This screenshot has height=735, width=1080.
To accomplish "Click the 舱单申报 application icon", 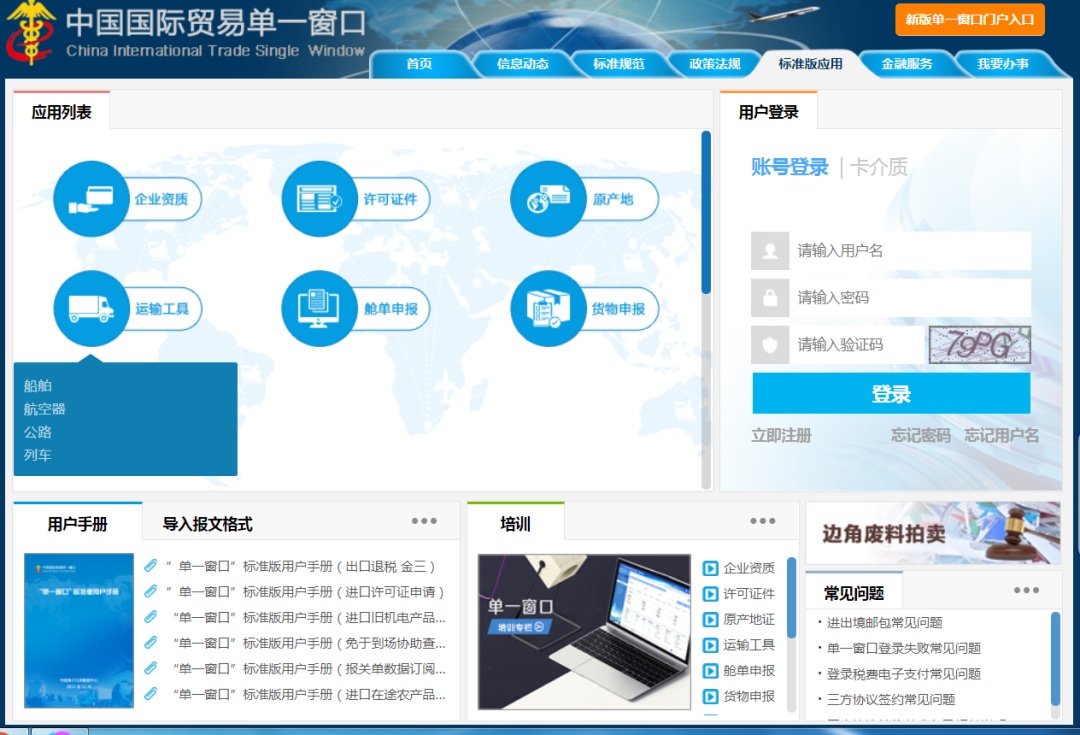I will pos(319,309).
